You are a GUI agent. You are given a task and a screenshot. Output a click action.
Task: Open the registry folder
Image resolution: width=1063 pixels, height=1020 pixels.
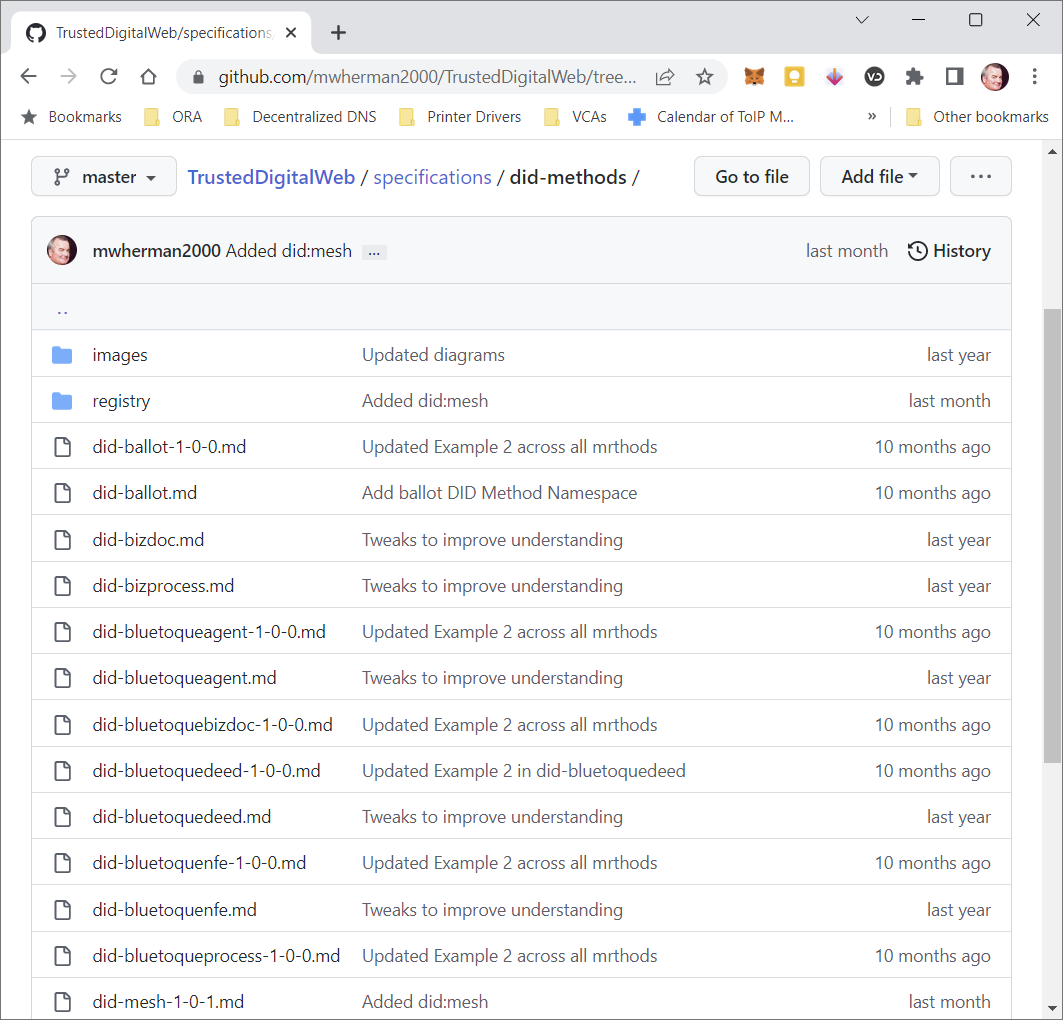pos(121,401)
